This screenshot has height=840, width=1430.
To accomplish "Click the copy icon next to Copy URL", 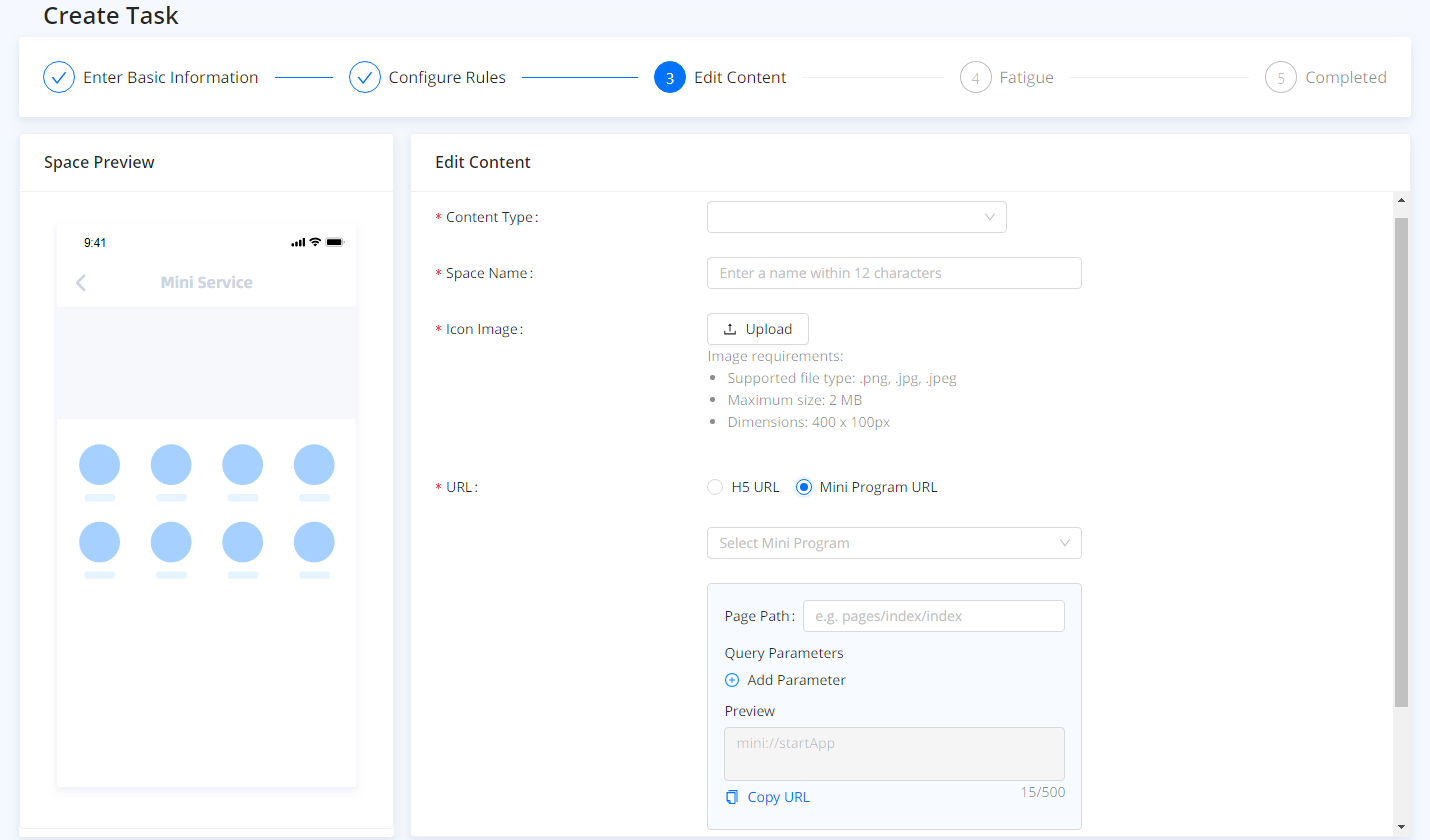I will [732, 797].
